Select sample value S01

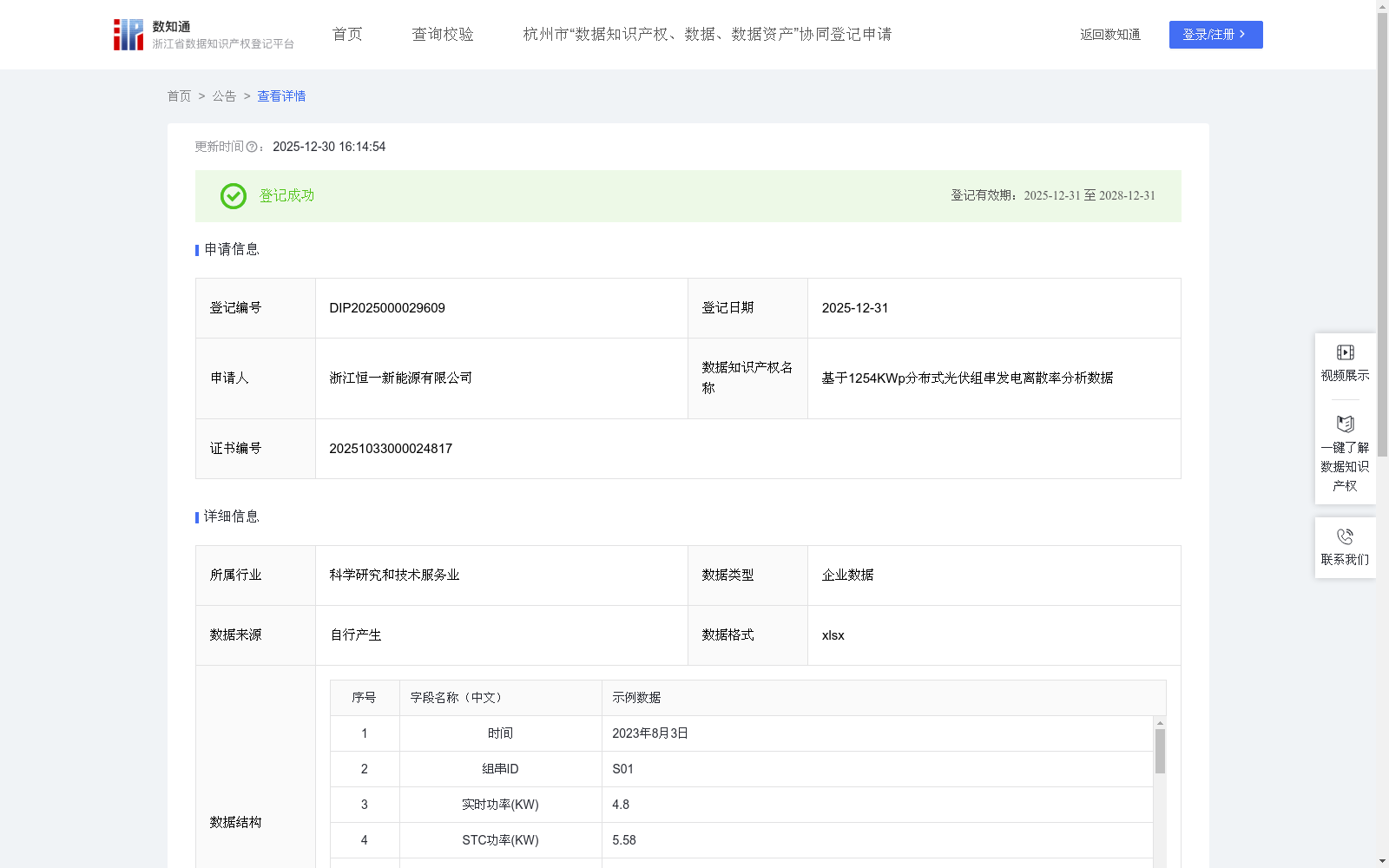pyautogui.click(x=622, y=769)
